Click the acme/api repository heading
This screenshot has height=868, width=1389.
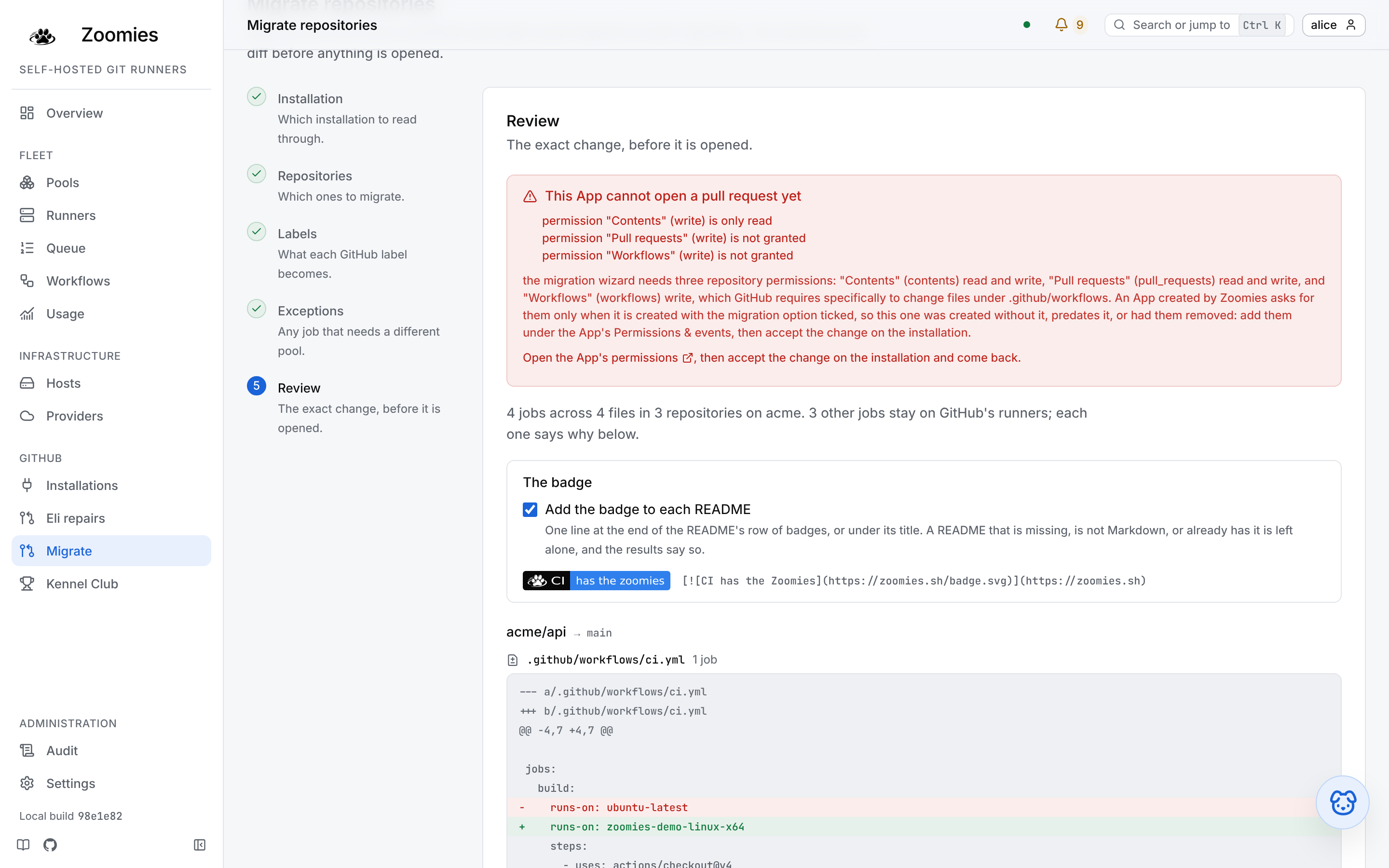point(536,632)
